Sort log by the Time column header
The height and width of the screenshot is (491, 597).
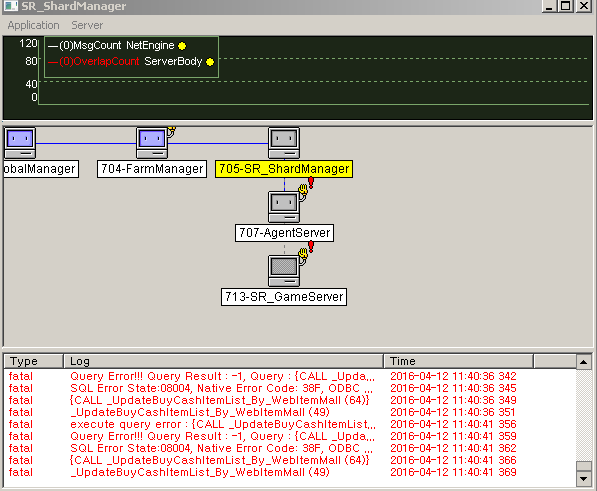[x=458, y=361]
